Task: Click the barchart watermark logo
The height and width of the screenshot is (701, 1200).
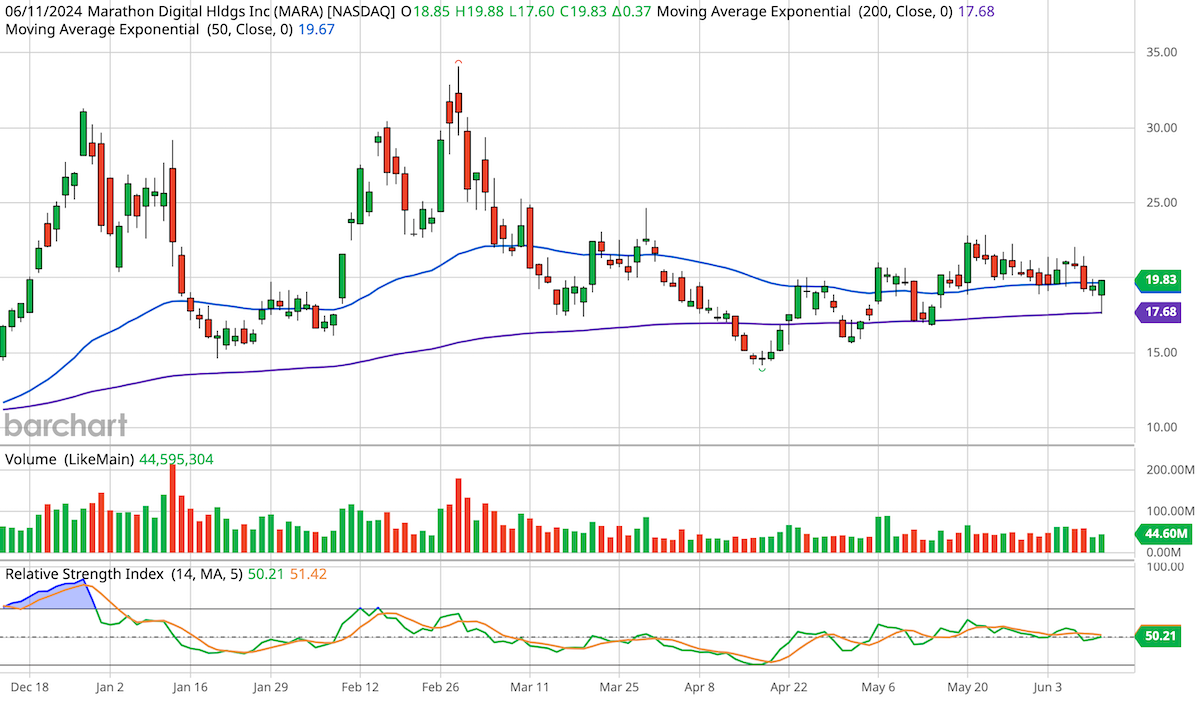Action: [64, 425]
